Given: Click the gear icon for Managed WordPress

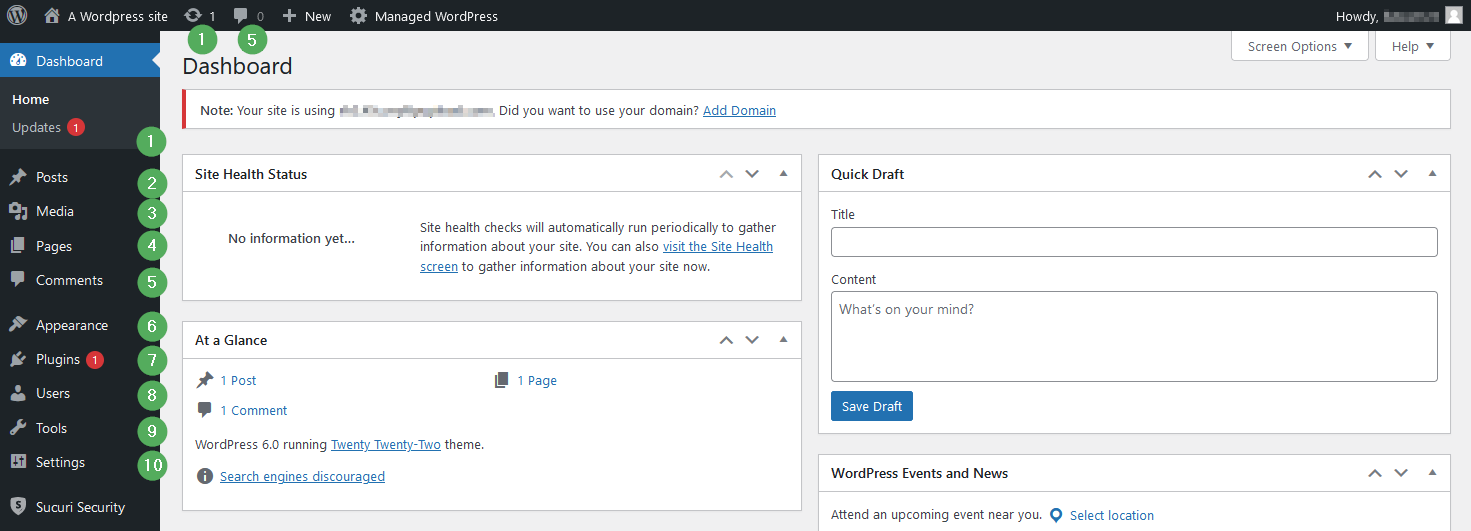Looking at the screenshot, I should (358, 16).
